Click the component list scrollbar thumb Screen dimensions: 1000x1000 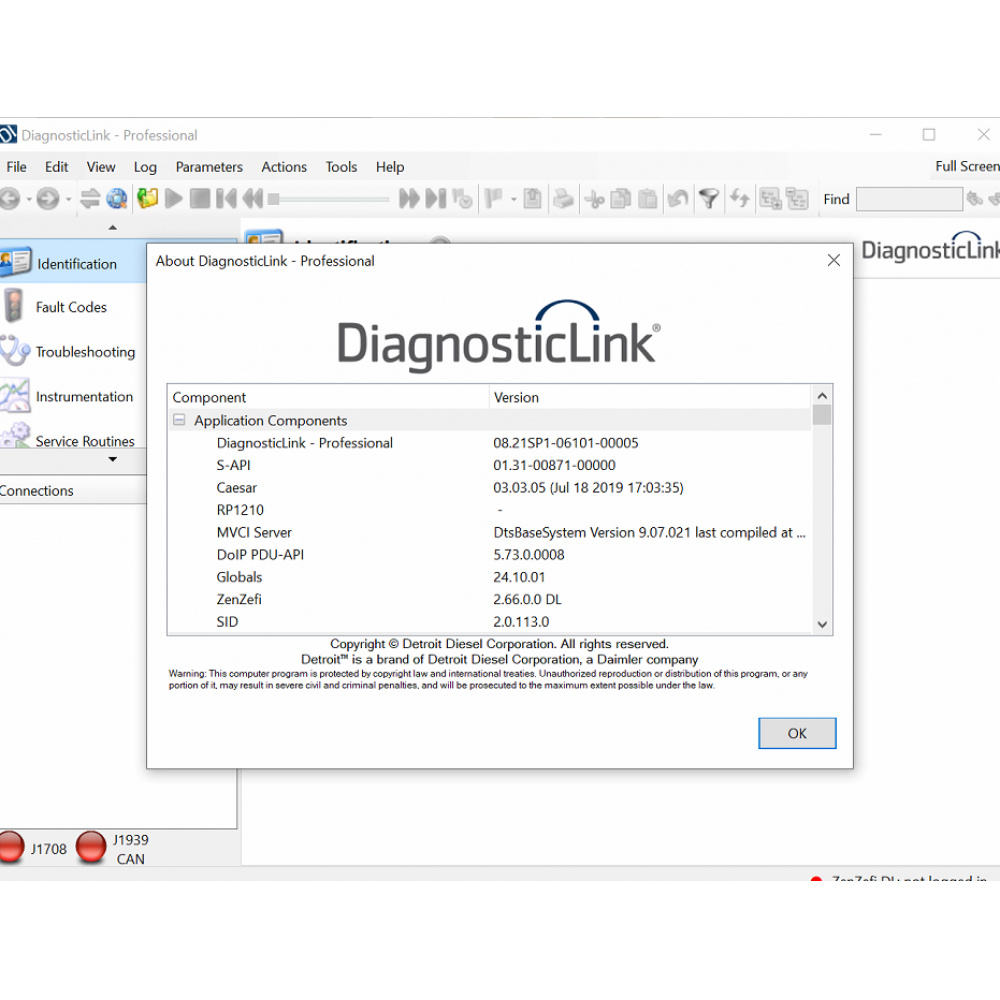click(822, 415)
